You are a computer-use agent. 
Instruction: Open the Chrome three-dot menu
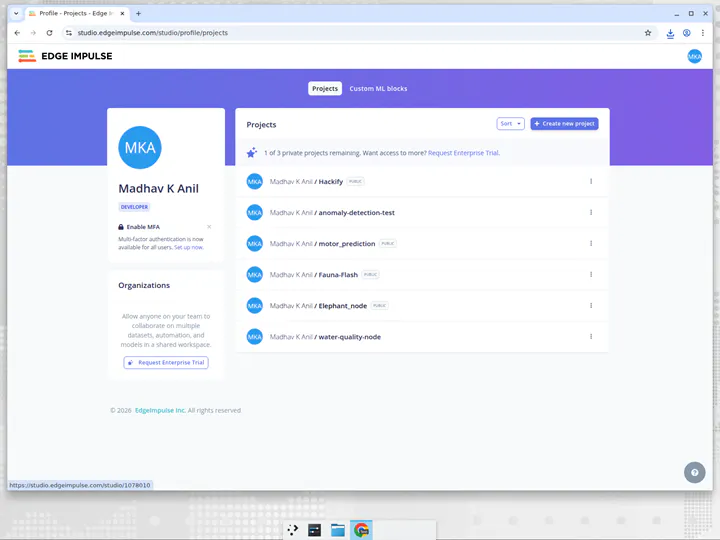(703, 33)
